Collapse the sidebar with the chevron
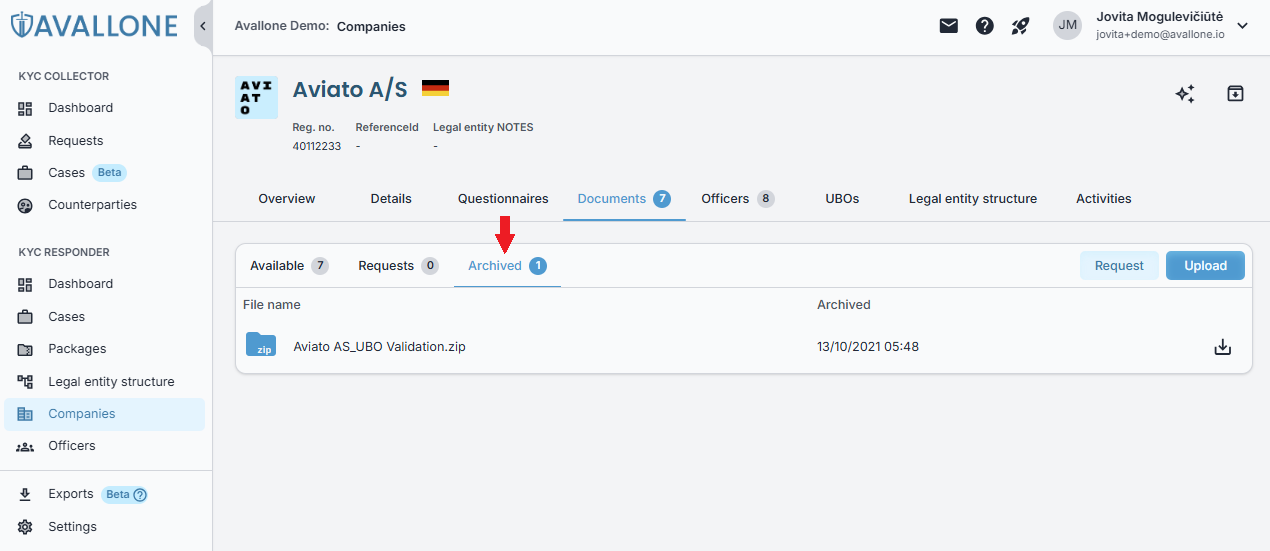Screen dimensions: 1270x551 pos(203,26)
